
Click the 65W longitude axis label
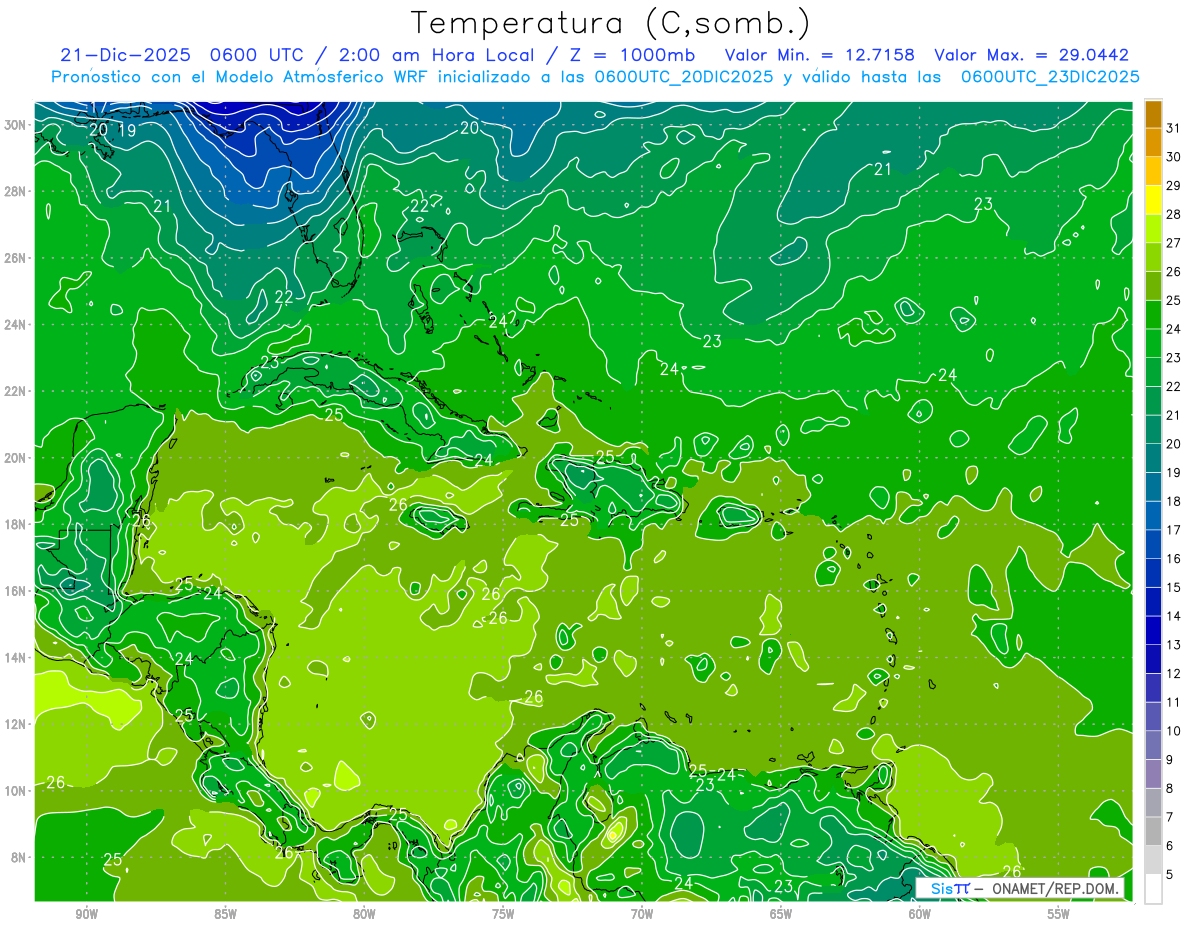click(x=781, y=914)
